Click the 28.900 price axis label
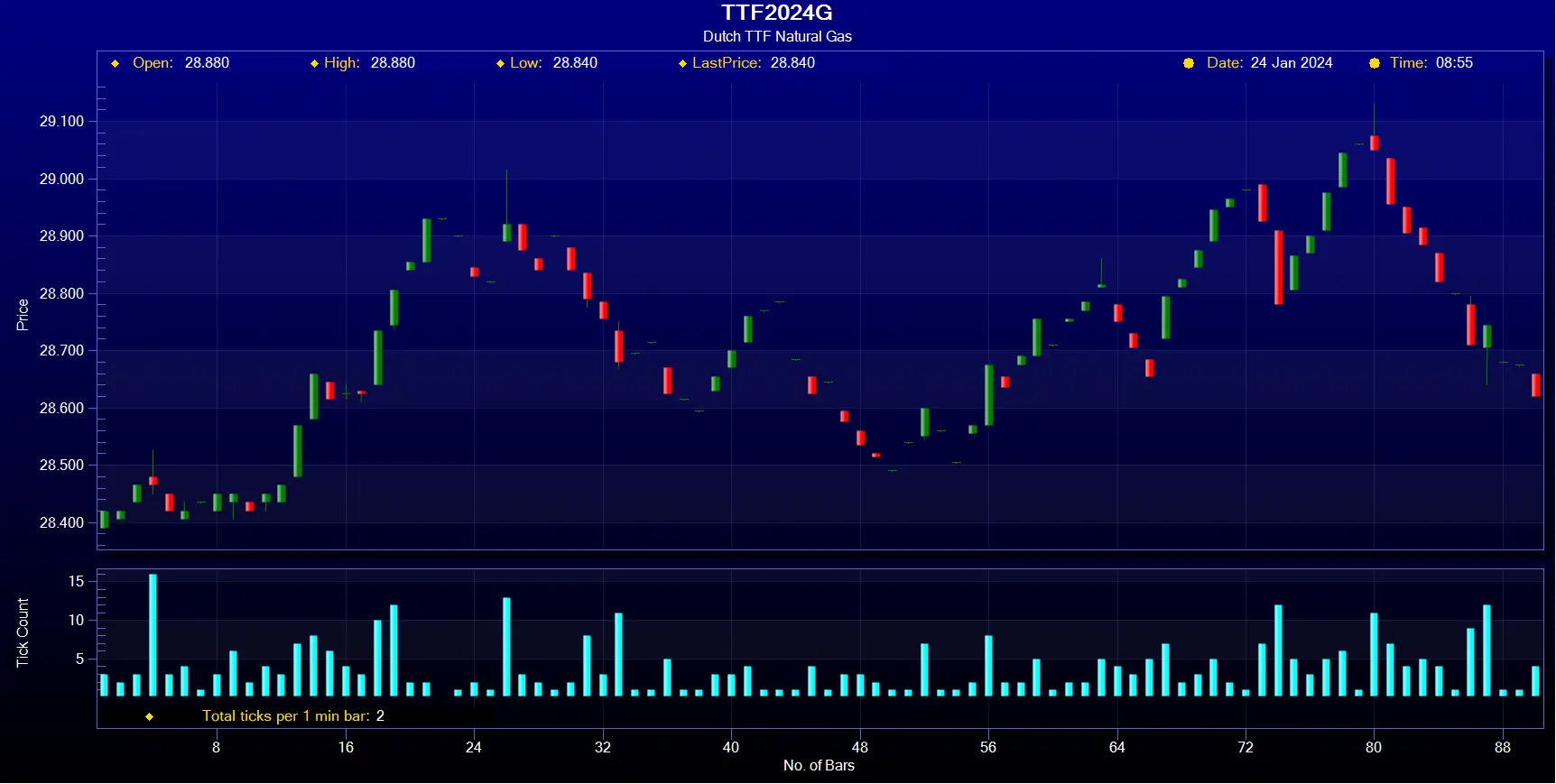Screen dimensions: 1556x784 coord(61,235)
